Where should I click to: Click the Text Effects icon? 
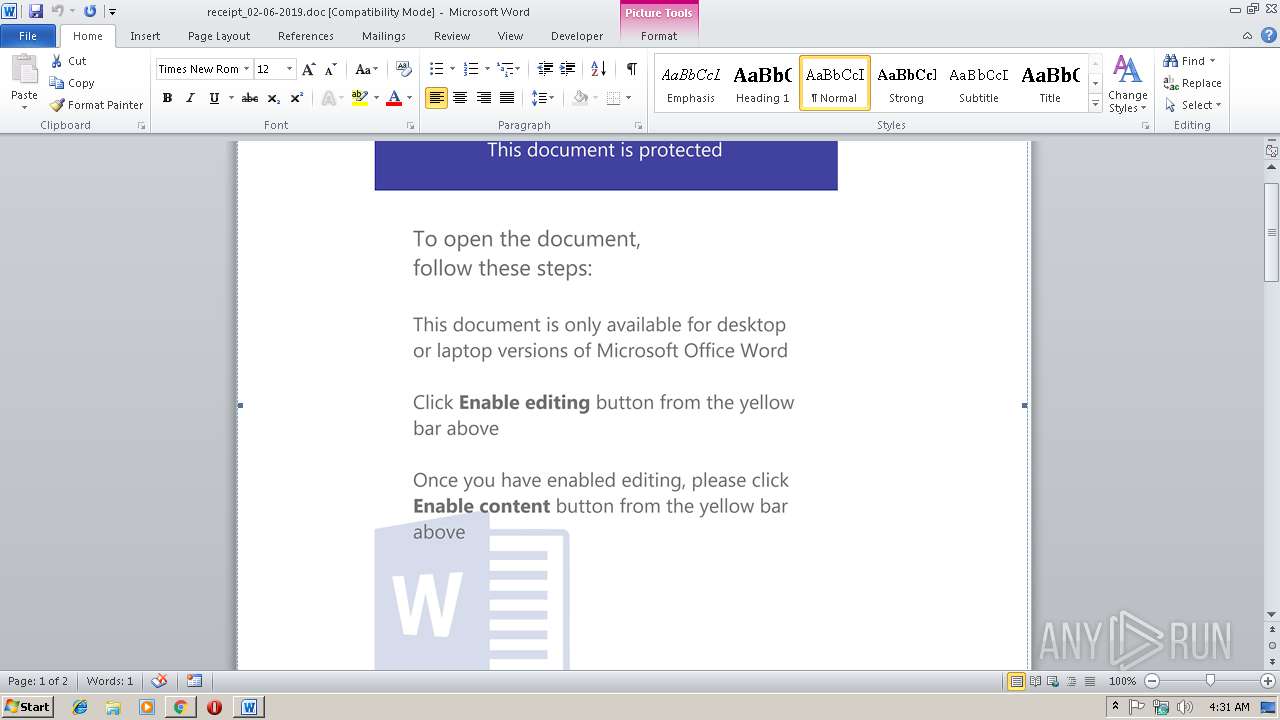(x=327, y=98)
